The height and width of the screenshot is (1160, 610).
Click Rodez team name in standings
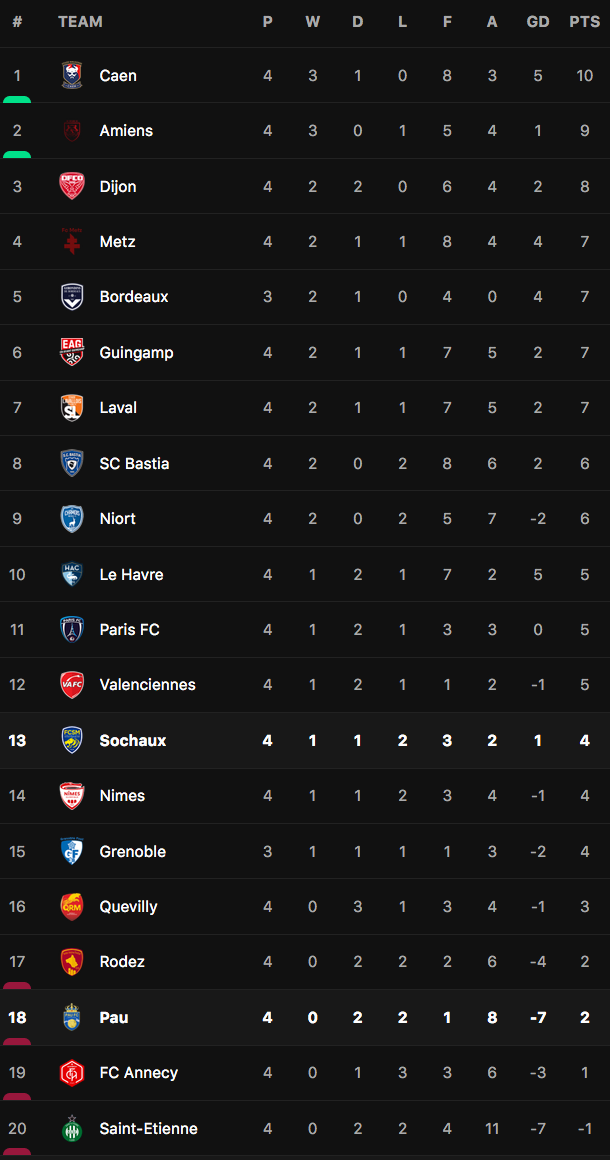point(122,962)
